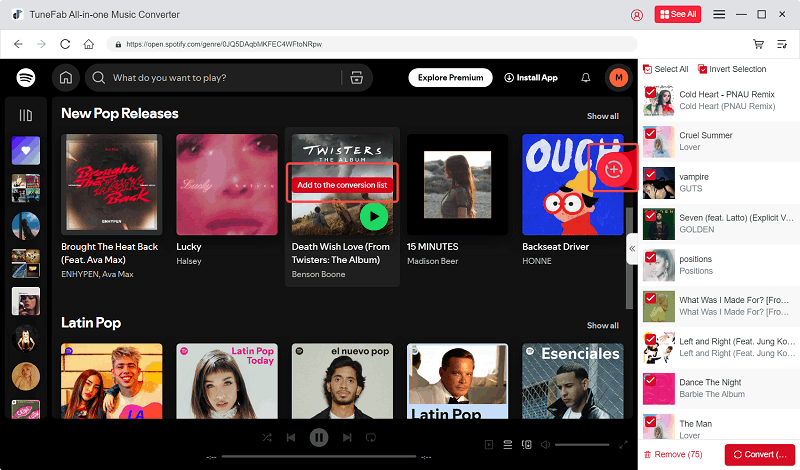Adjust the volume slider in player bar

(x=581, y=444)
